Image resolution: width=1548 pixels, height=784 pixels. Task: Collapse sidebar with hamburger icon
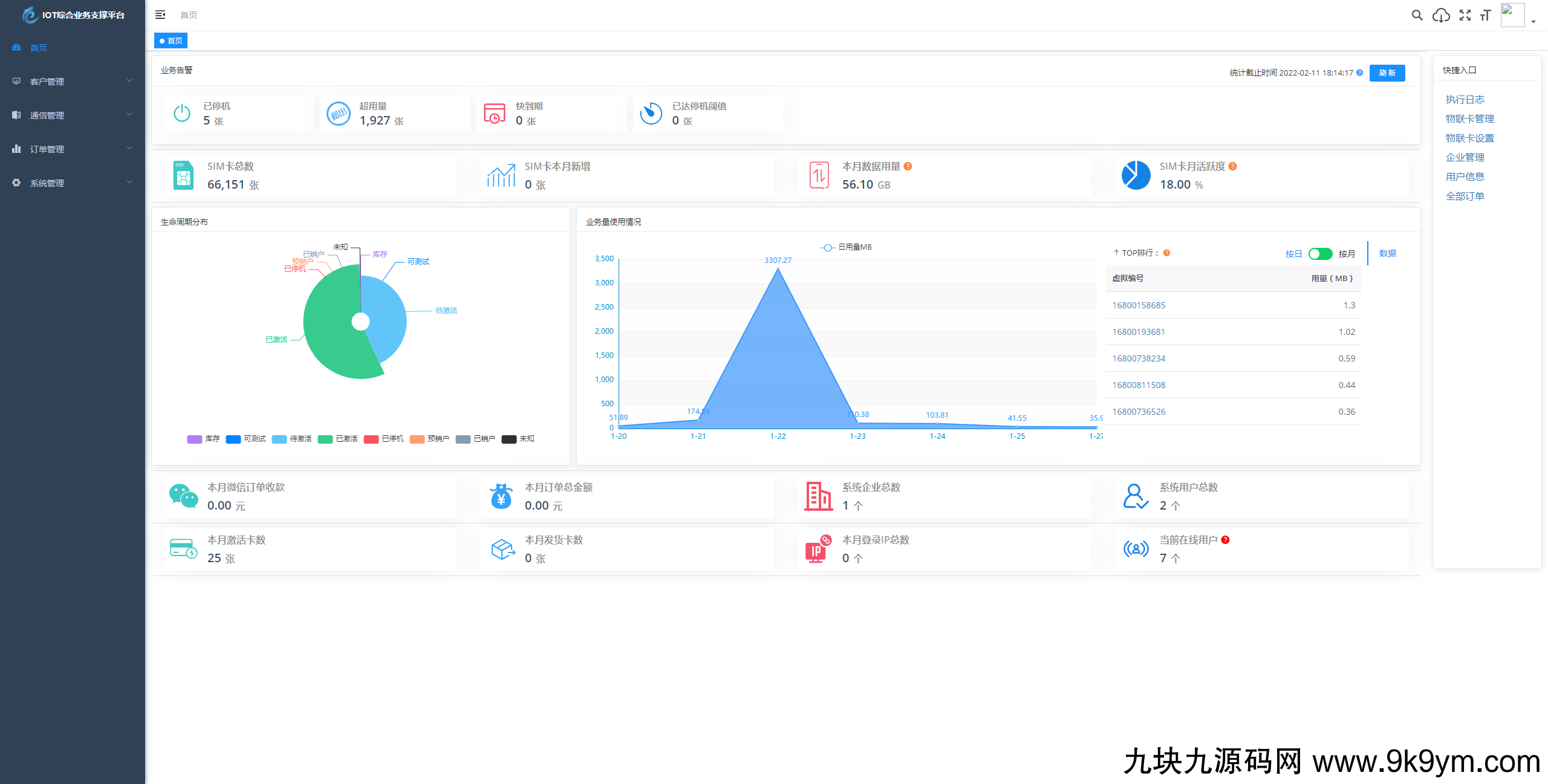[x=160, y=15]
